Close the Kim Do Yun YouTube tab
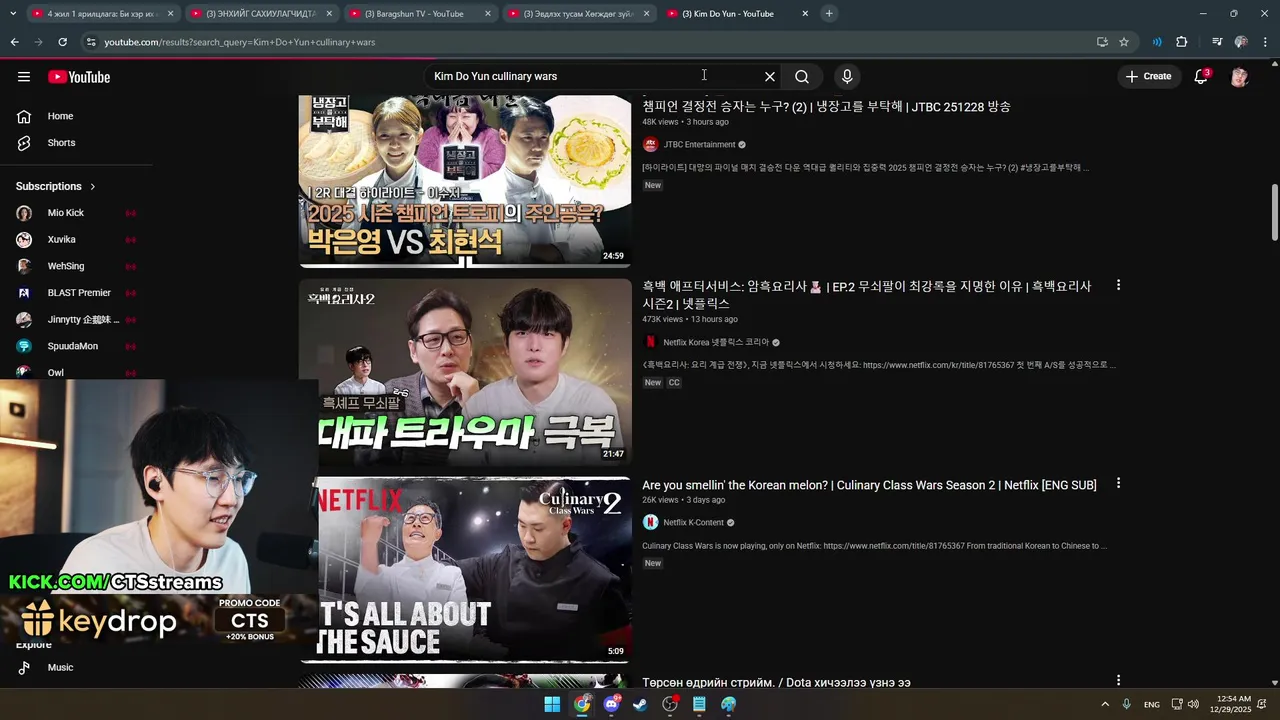This screenshot has width=1280, height=720. tap(805, 14)
